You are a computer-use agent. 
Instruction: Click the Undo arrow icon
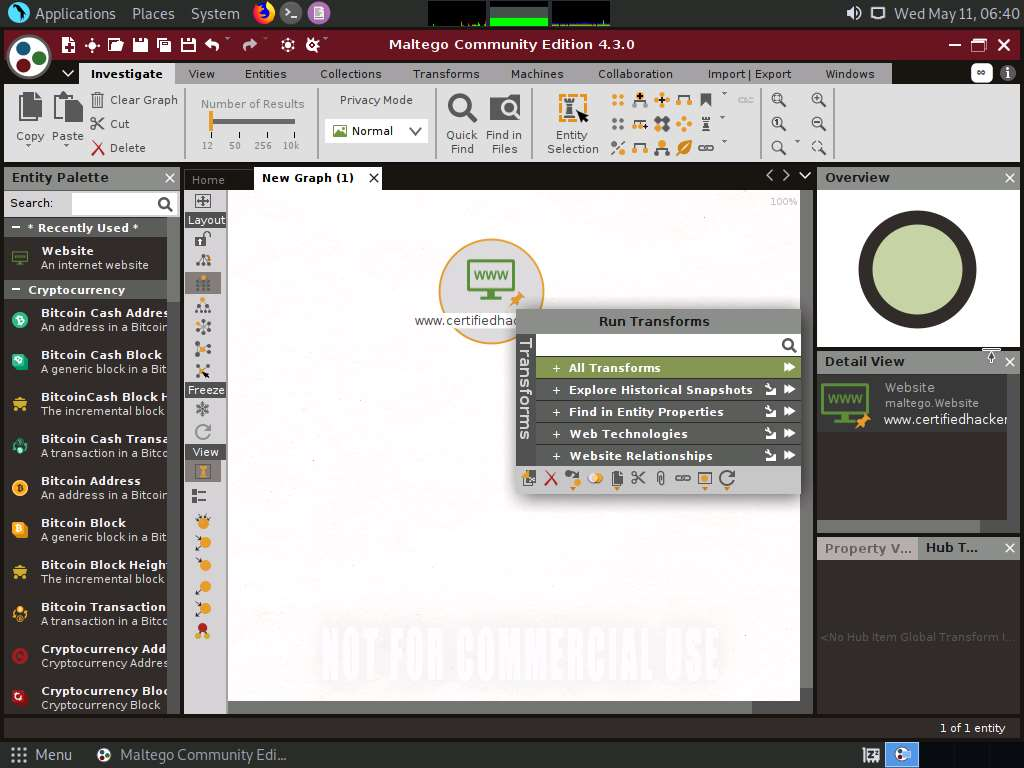click(212, 44)
